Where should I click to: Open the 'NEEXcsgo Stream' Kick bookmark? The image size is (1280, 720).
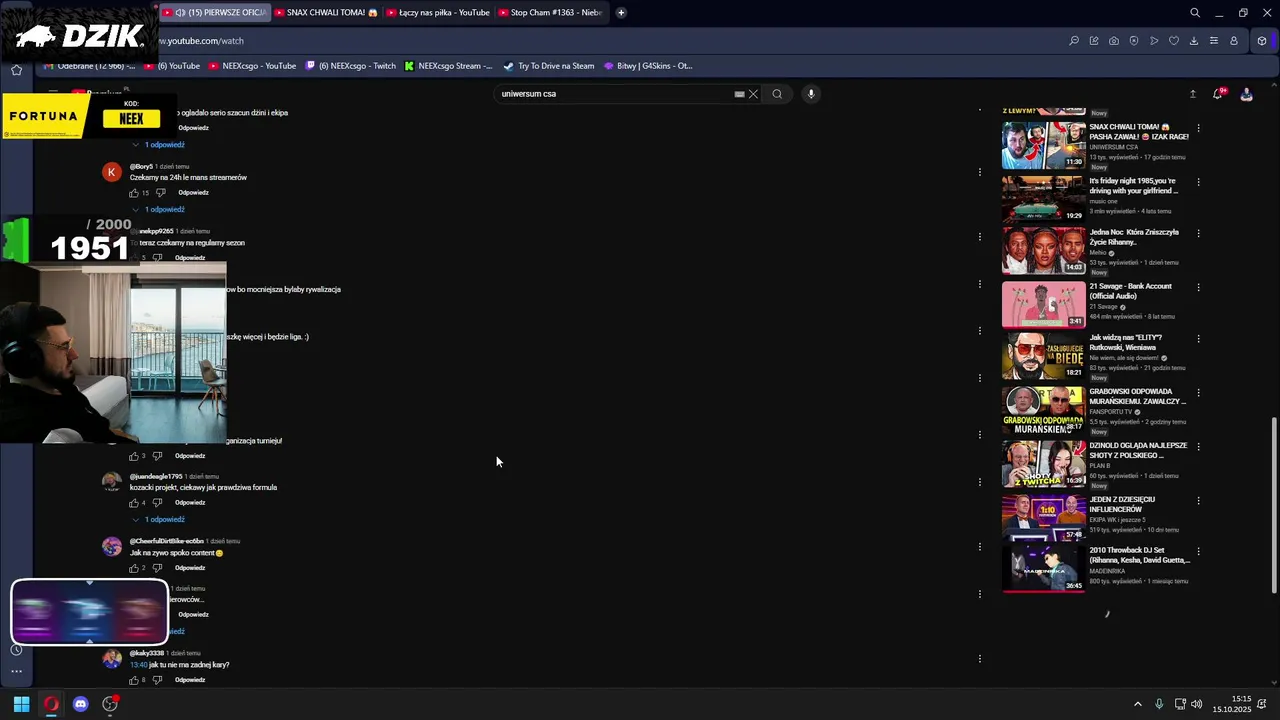[448, 66]
